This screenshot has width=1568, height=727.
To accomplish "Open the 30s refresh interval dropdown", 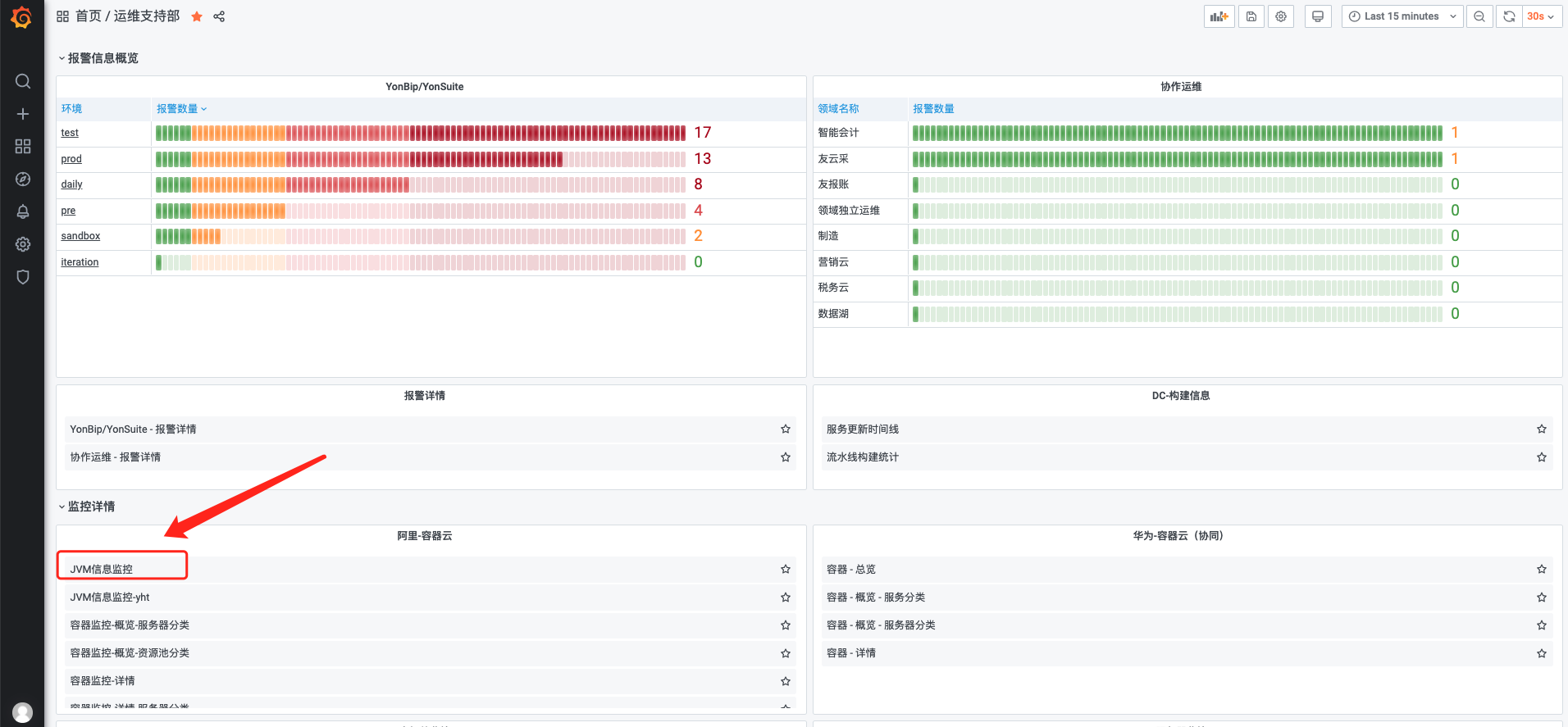I will tap(1542, 16).
